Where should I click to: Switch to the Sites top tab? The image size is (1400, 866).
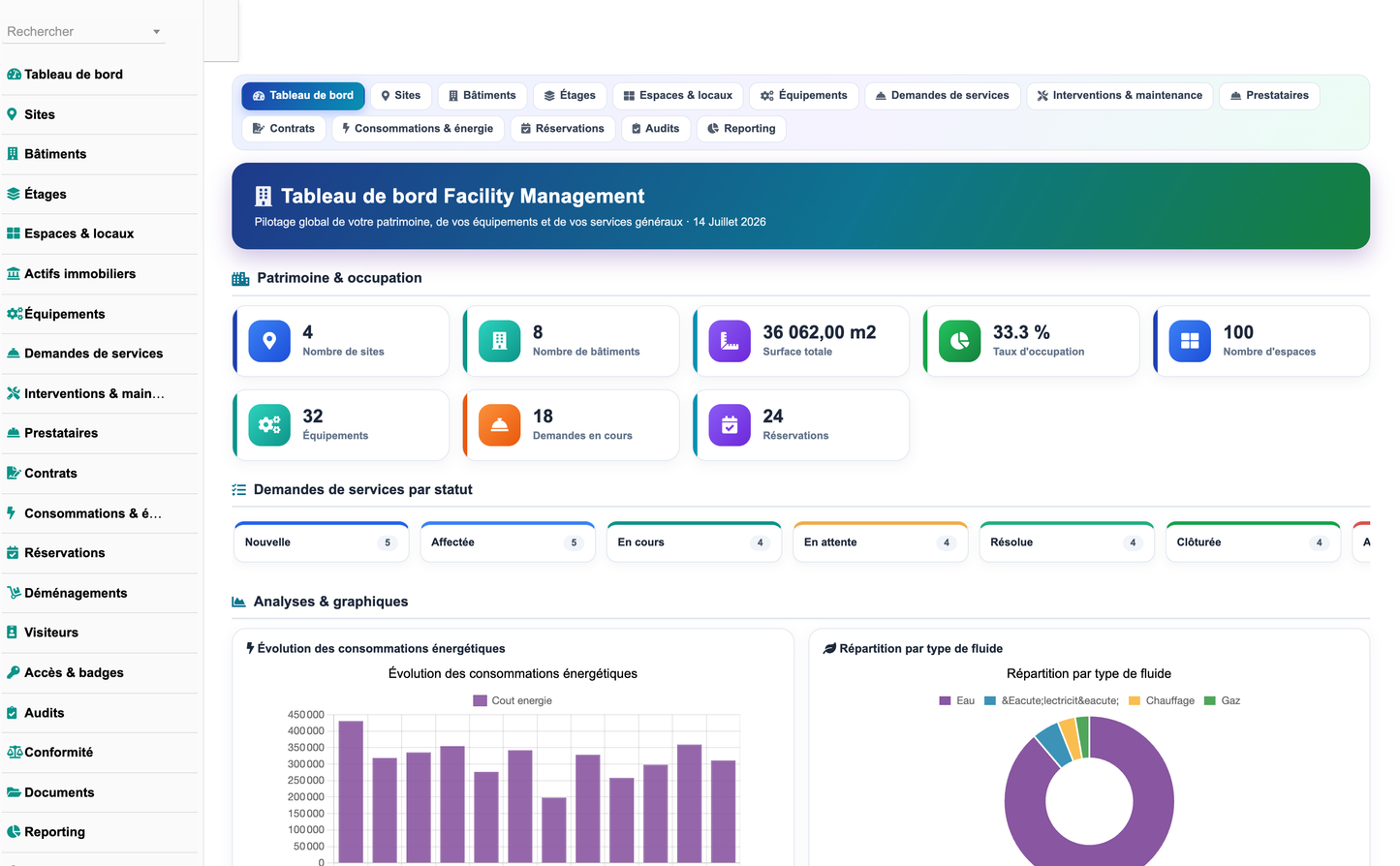(401, 96)
